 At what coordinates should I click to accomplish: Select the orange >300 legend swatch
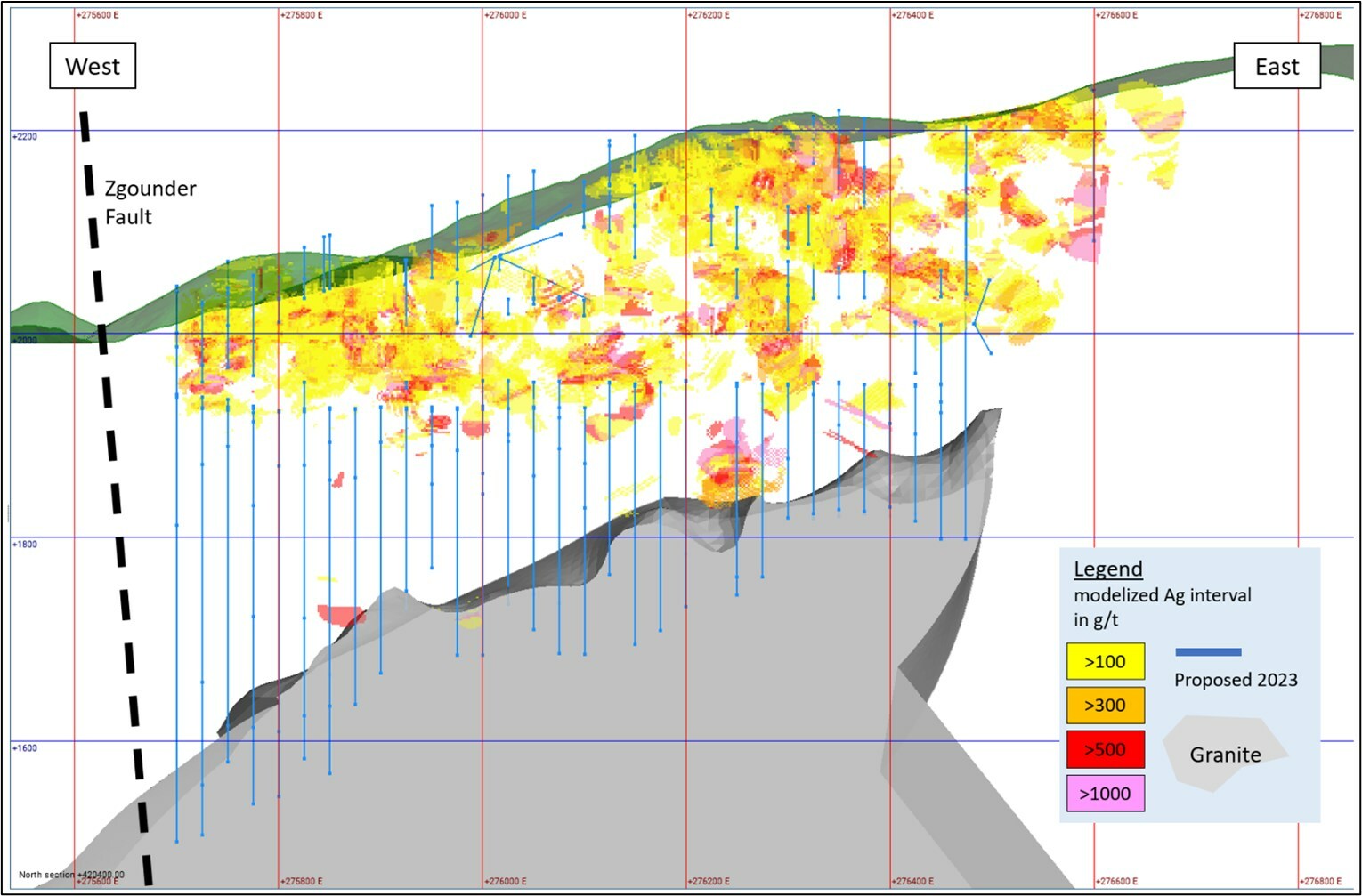tap(1105, 706)
